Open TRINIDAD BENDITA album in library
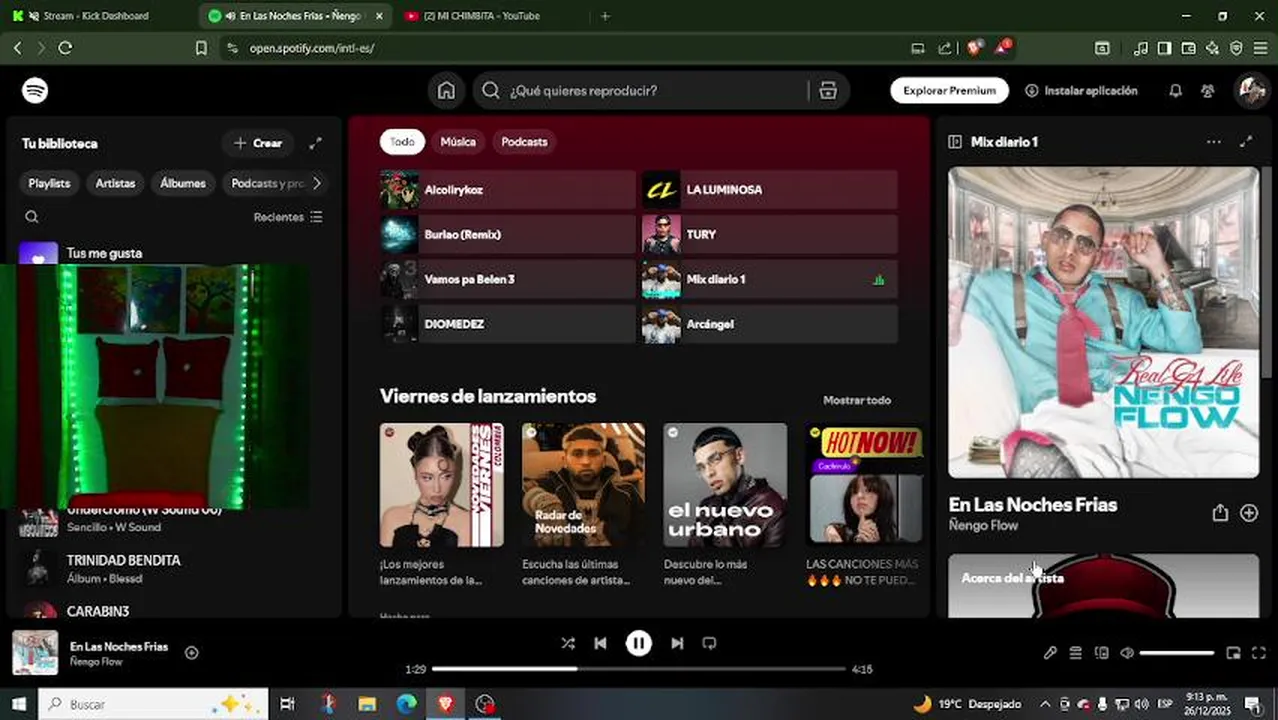This screenshot has width=1278, height=720. 174,568
